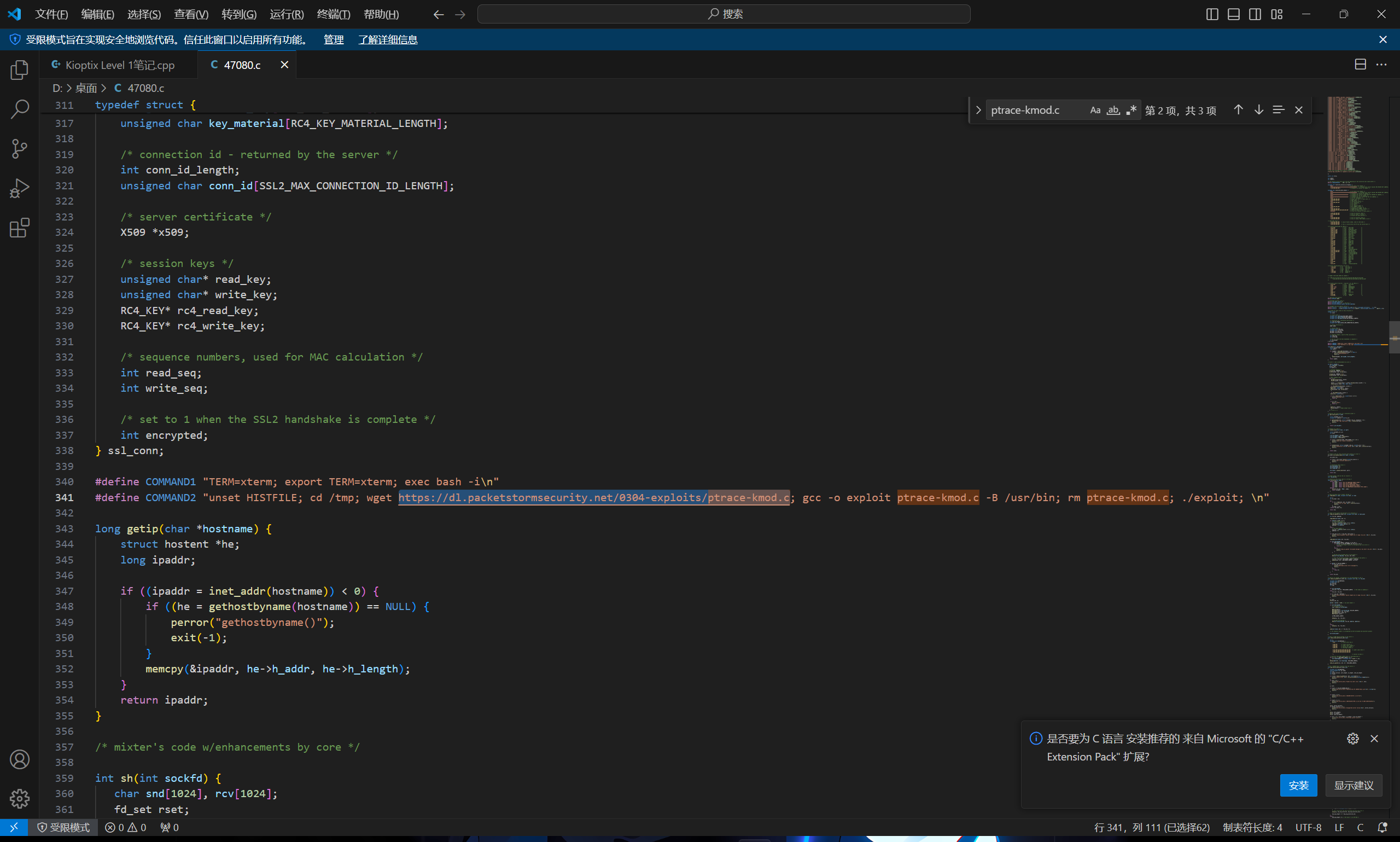Open the 查看(V) menu
Screen dimensions: 1400x842
(191, 14)
